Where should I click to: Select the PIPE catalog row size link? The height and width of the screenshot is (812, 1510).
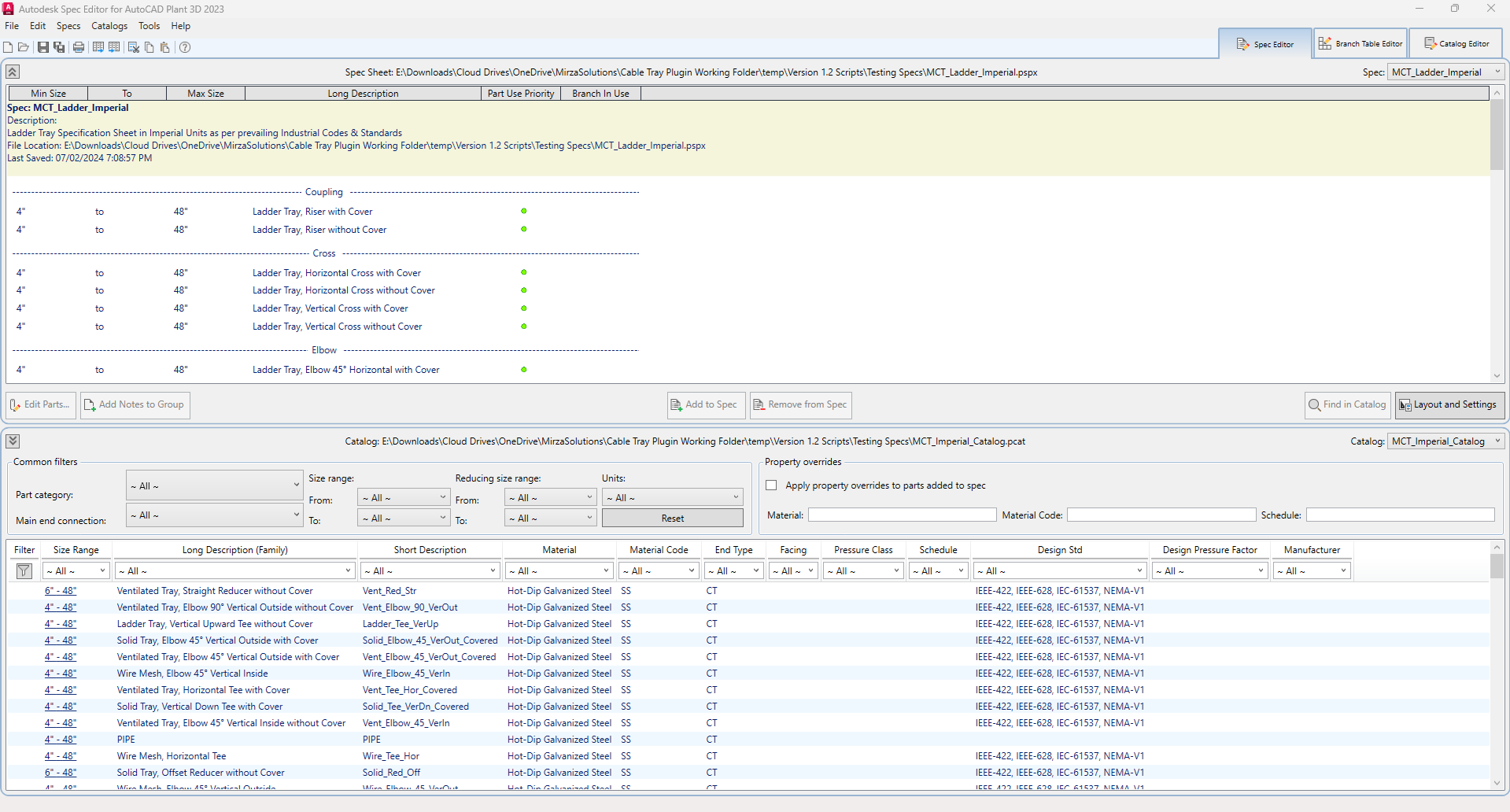pyautogui.click(x=61, y=740)
